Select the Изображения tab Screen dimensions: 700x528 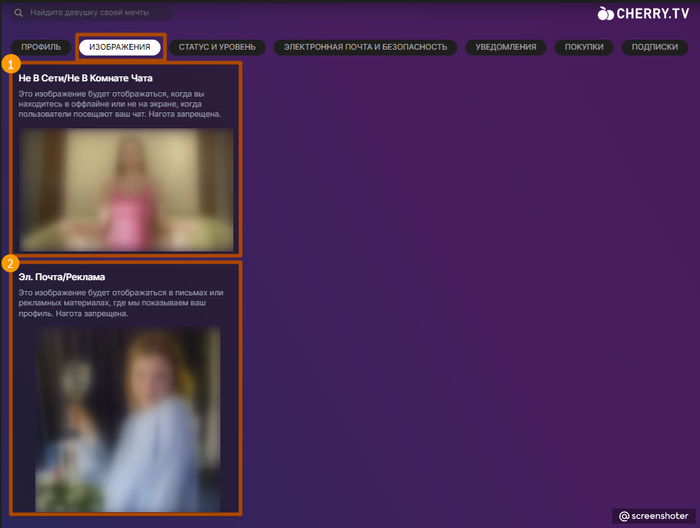tap(120, 47)
